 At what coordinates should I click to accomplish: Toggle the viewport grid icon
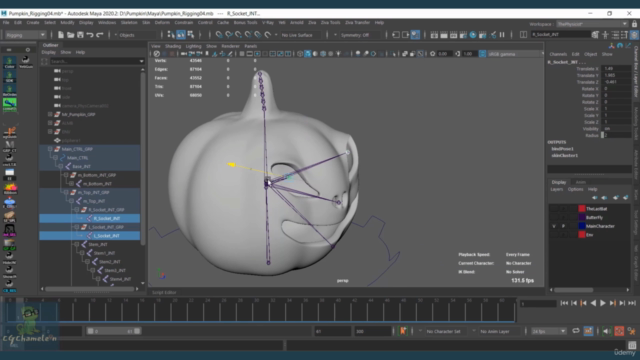point(242,54)
